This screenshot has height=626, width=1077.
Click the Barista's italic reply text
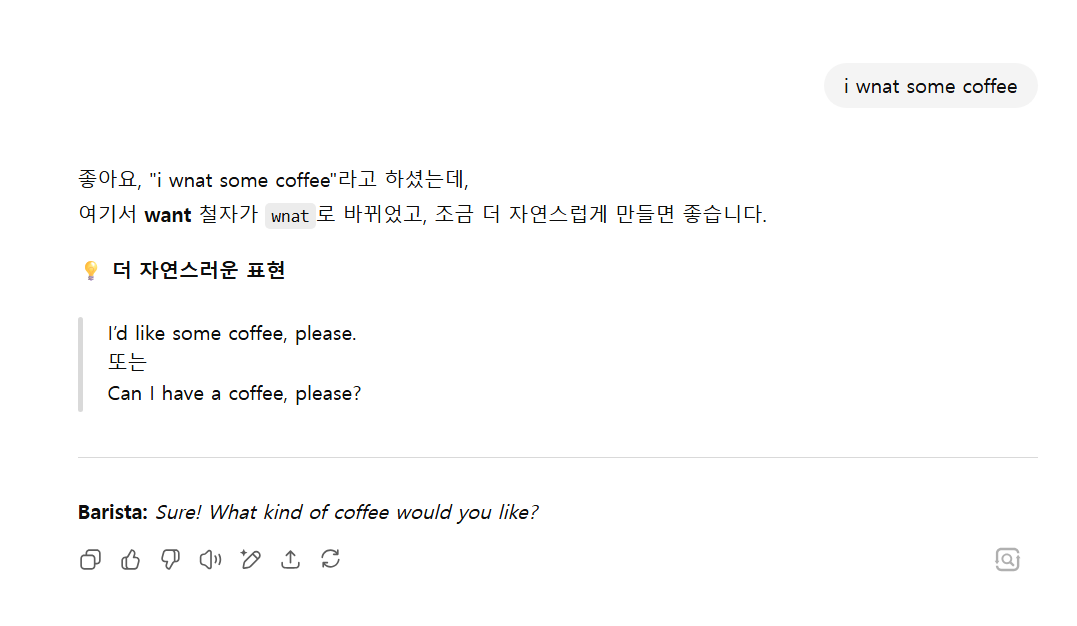[x=346, y=512]
